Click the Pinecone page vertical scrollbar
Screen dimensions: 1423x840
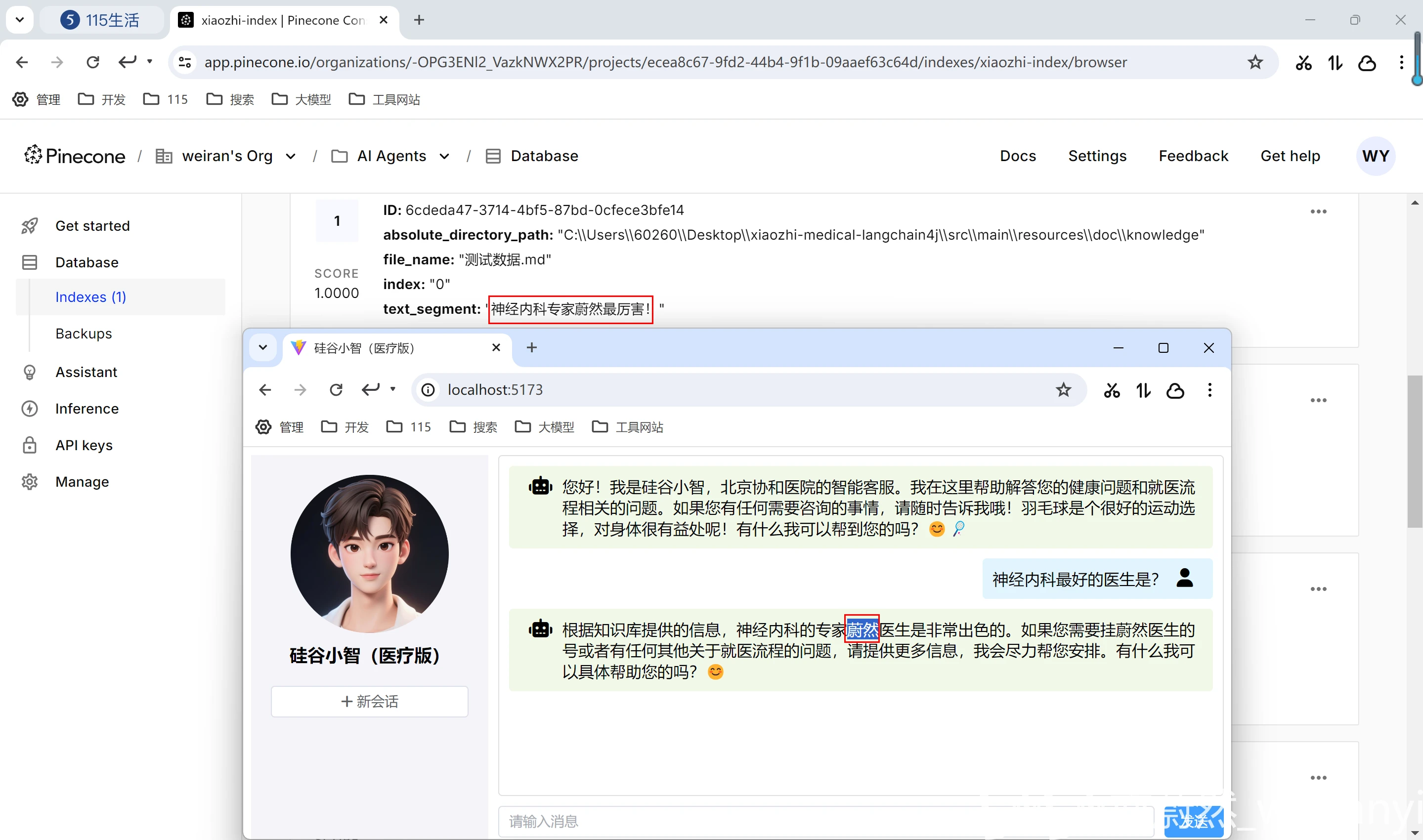pyautogui.click(x=1415, y=451)
